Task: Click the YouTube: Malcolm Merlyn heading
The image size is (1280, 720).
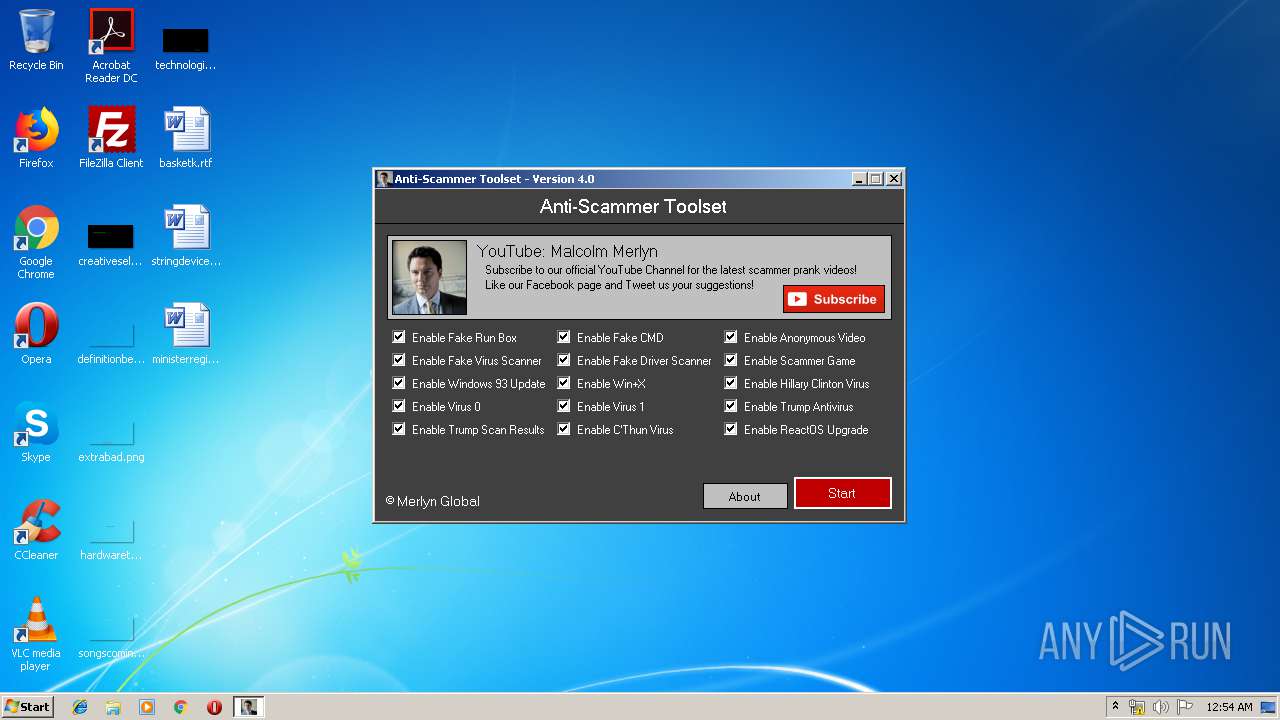Action: click(567, 251)
